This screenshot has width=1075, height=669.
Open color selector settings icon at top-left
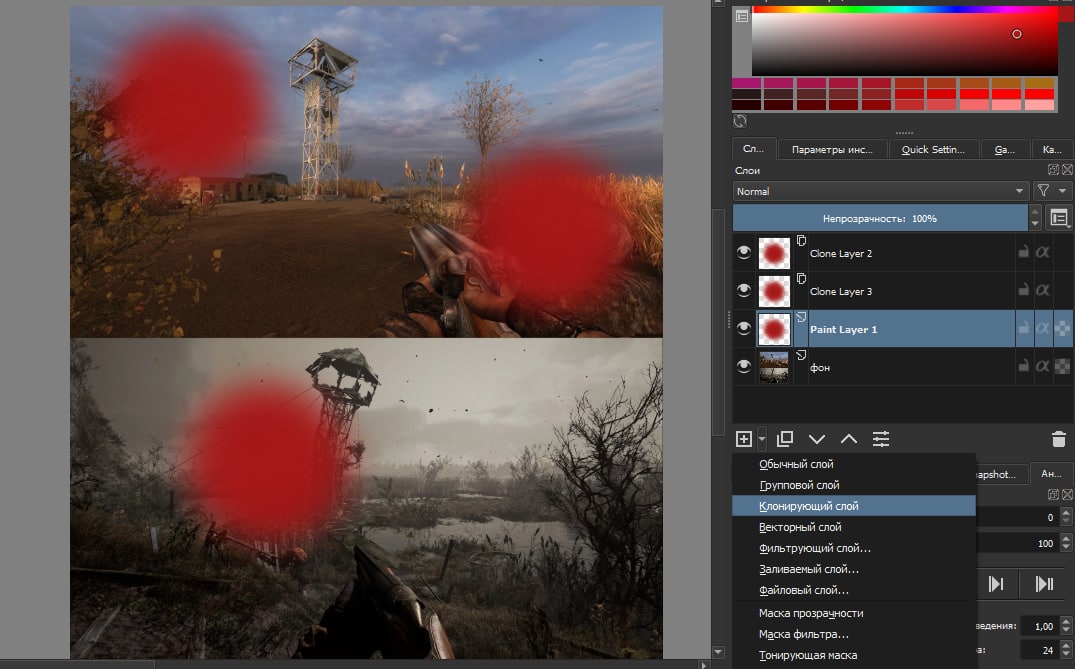(x=742, y=16)
